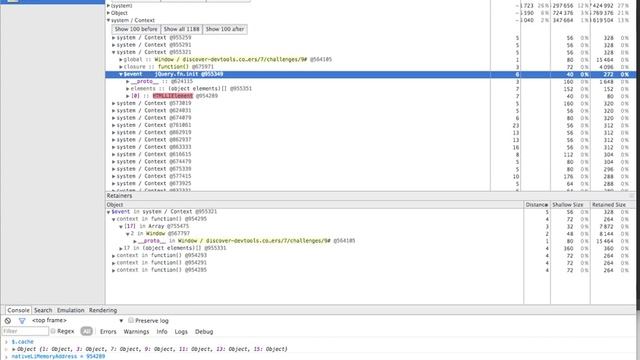Screen dimensions: 640x360
Task: Switch to the Console drawer tab
Action: (18, 310)
